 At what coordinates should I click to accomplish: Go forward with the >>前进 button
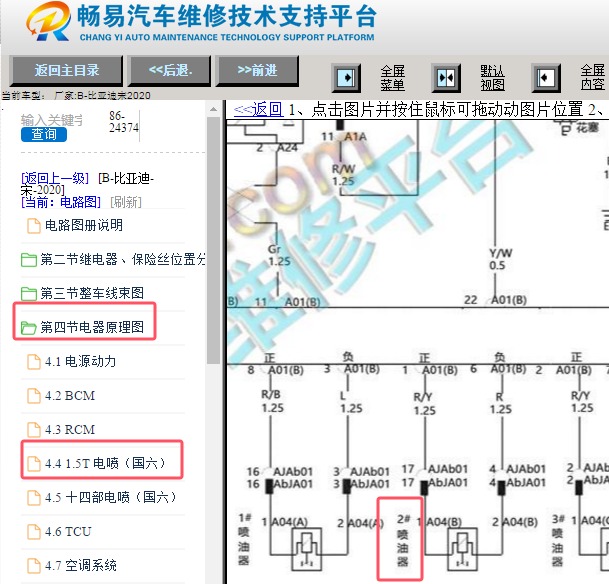pos(258,71)
